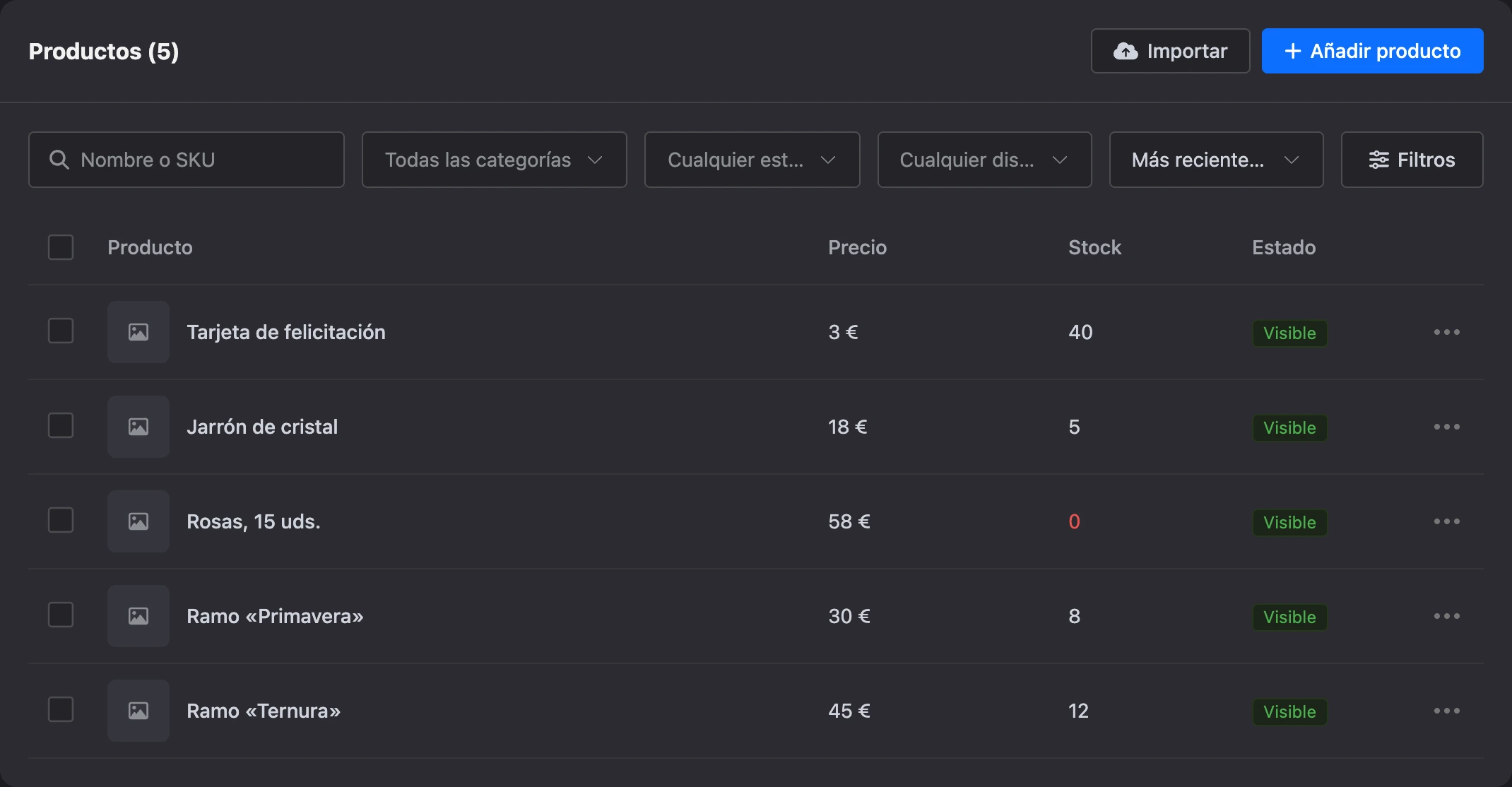
Task: Click Añadir producto button
Action: (x=1373, y=51)
